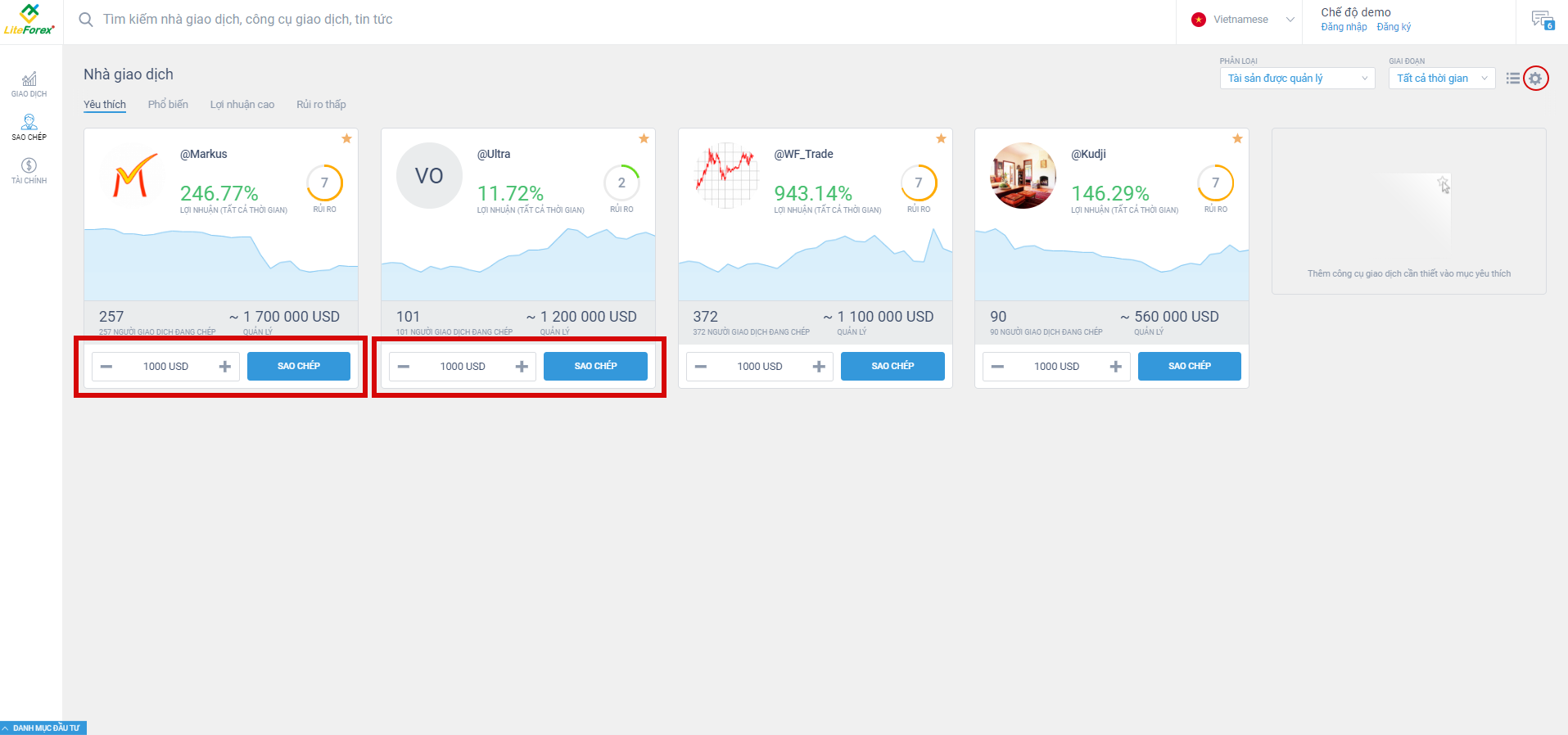The height and width of the screenshot is (735, 1568).
Task: Open the Vietnamese language dropdown
Action: pos(1243,20)
